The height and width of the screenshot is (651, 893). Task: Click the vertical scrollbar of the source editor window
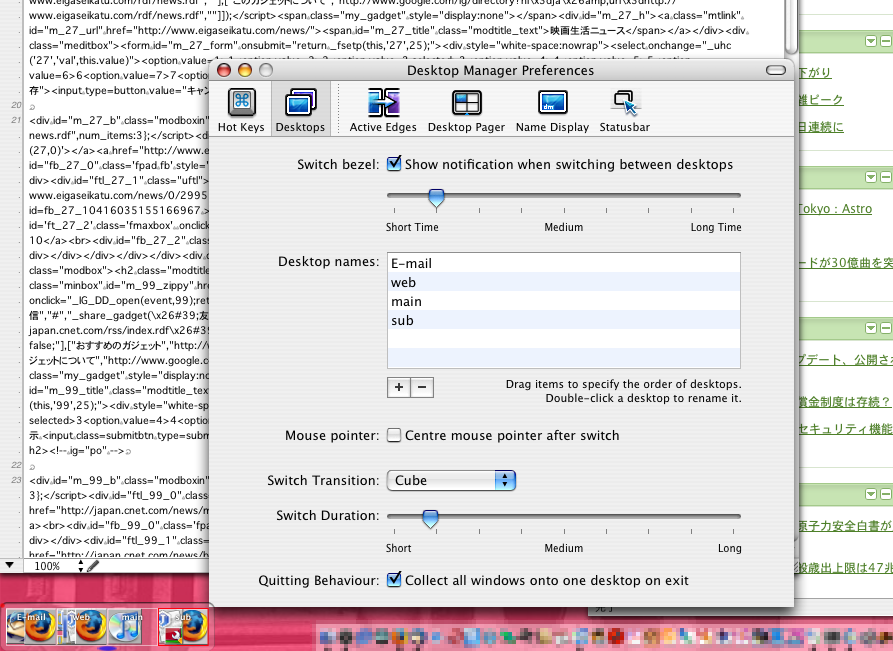(790, 27)
